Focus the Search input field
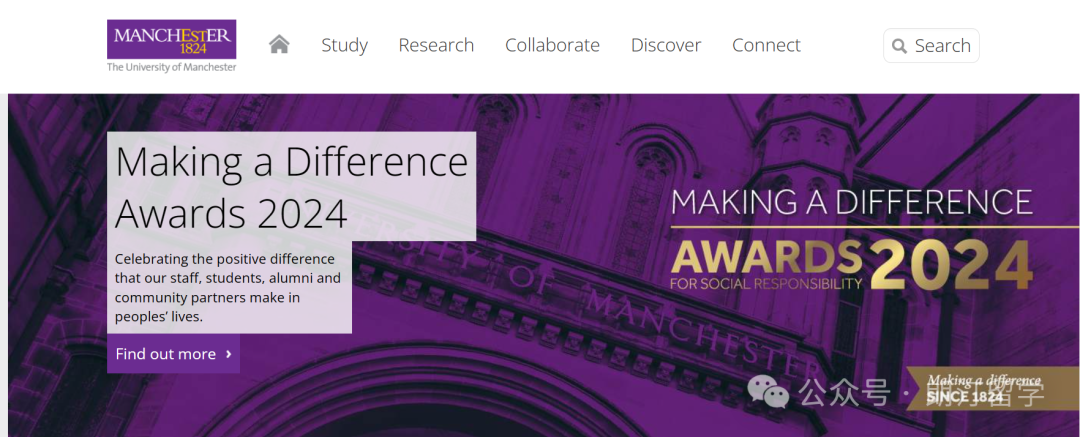 click(x=931, y=45)
